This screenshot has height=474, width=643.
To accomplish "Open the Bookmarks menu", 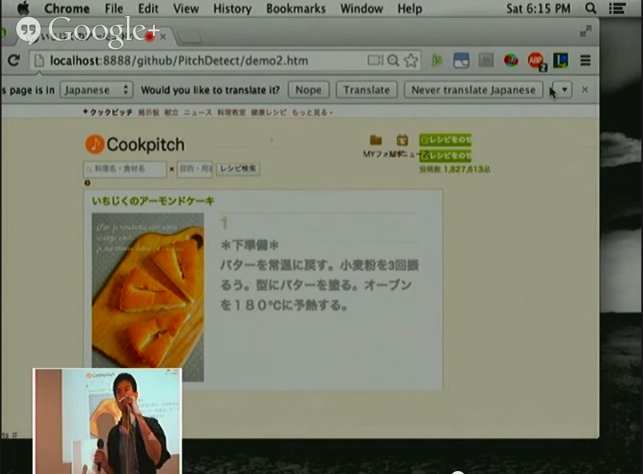I will [x=296, y=8].
